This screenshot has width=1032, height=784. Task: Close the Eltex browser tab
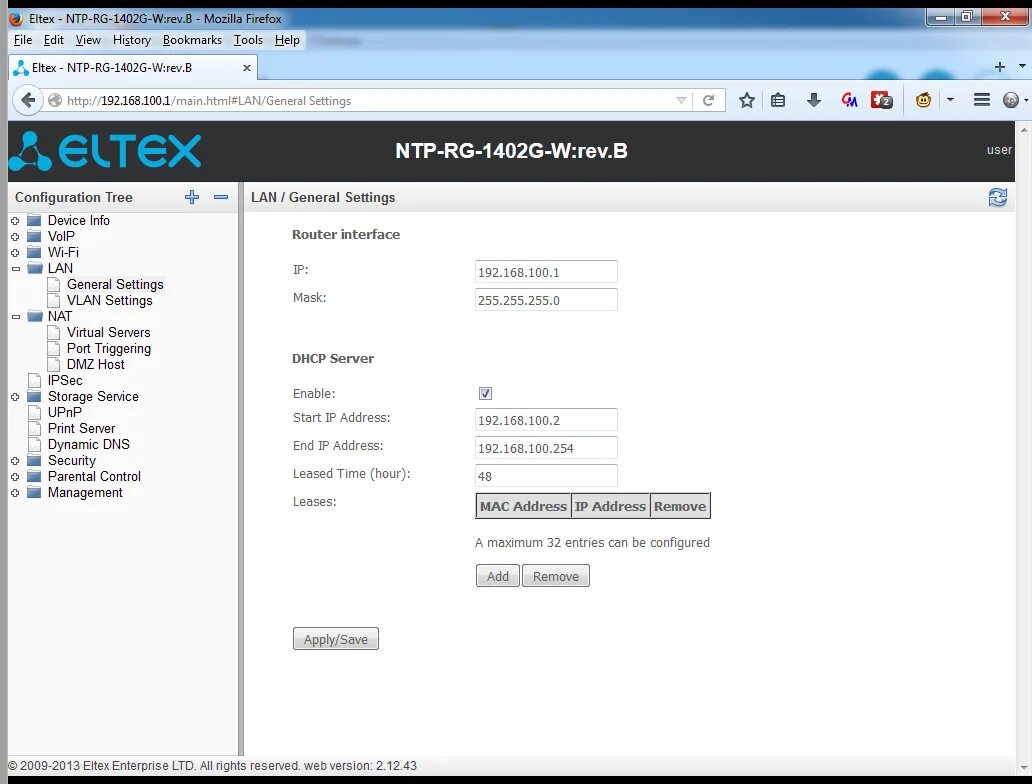[x=246, y=68]
